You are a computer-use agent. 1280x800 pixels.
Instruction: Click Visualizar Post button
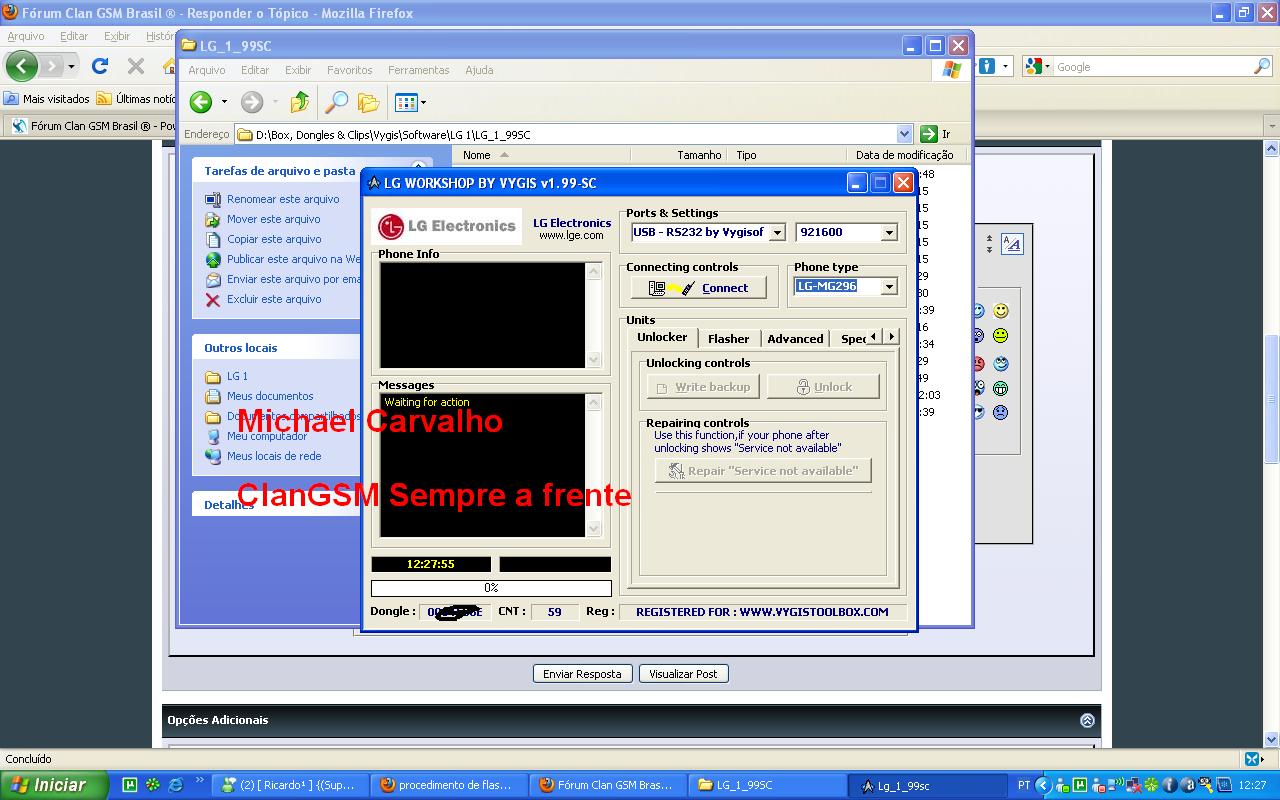point(683,674)
